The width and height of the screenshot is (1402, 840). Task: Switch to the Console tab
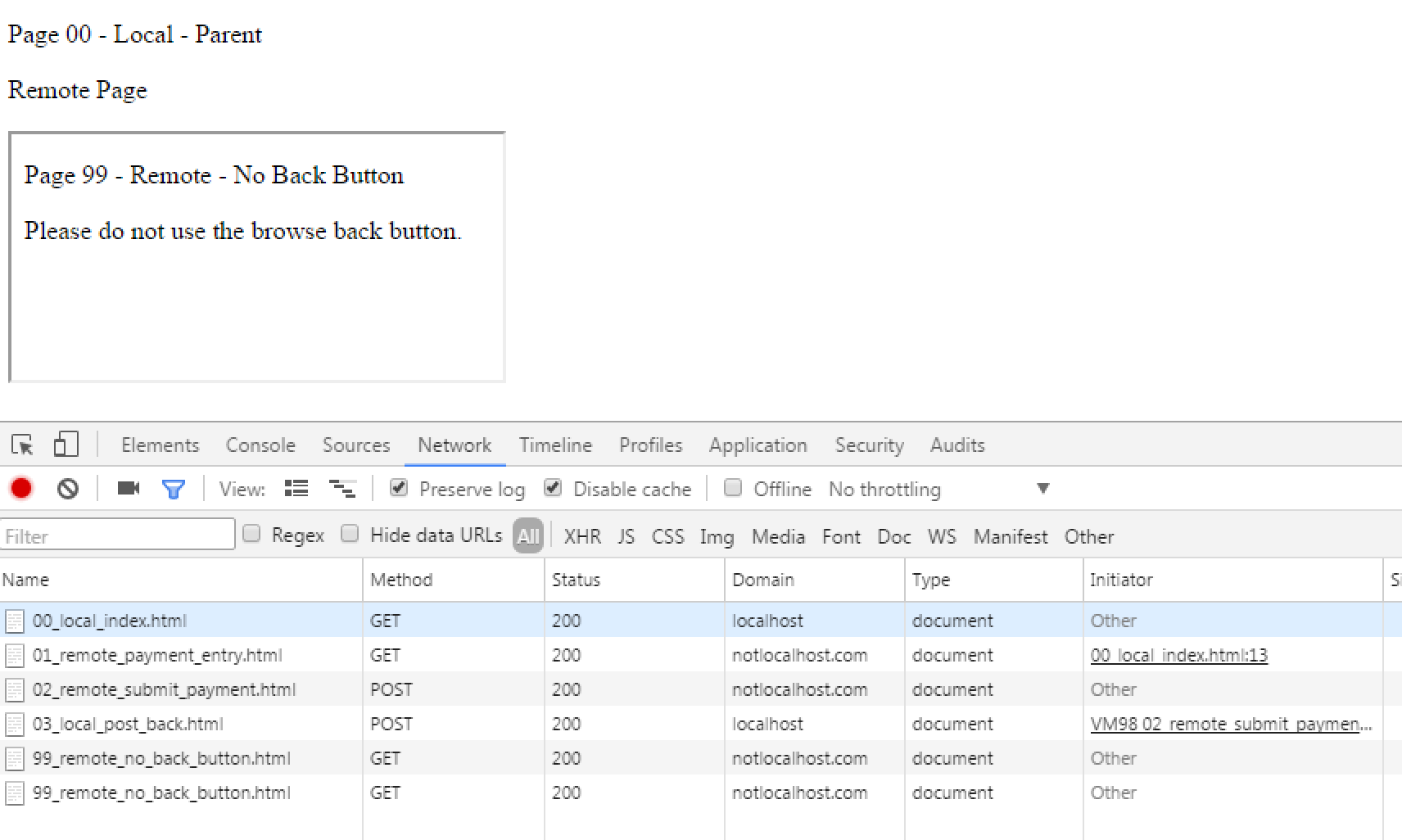click(260, 445)
